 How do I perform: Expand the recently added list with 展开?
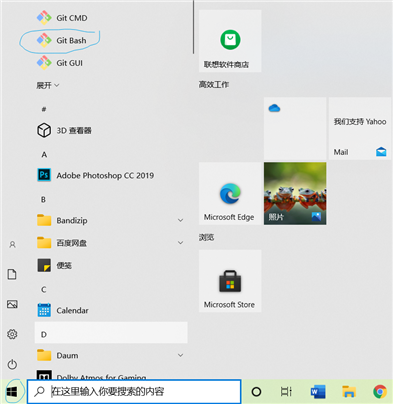pos(48,85)
